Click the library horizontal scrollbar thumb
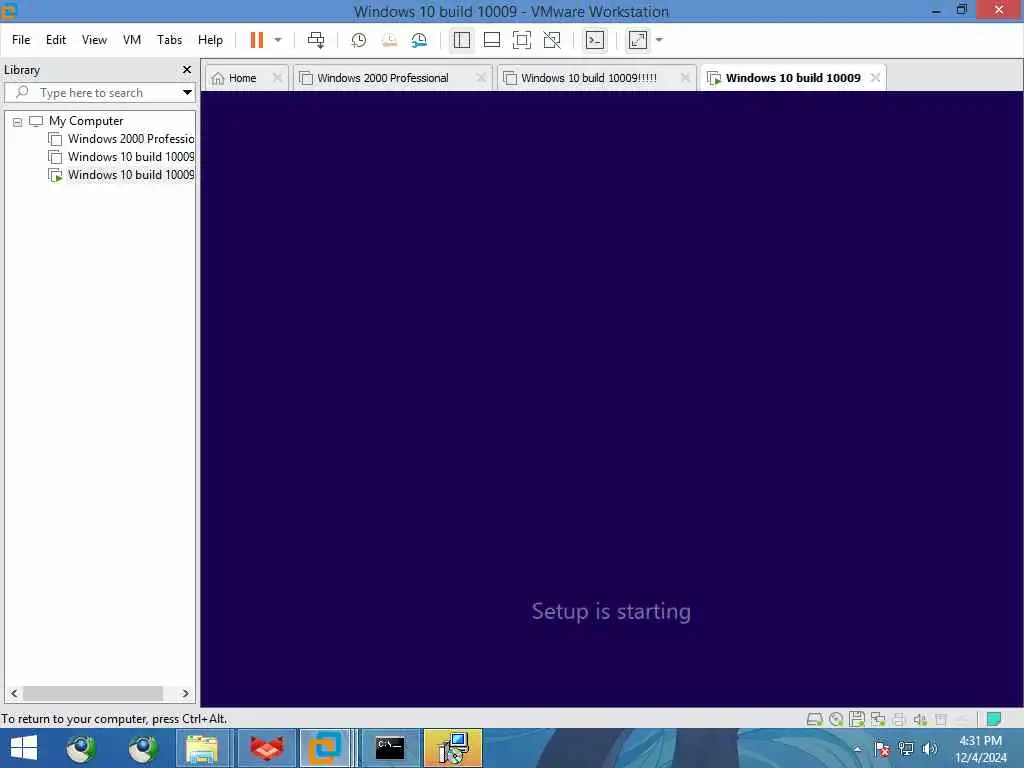This screenshot has height=768, width=1024. pos(93,694)
